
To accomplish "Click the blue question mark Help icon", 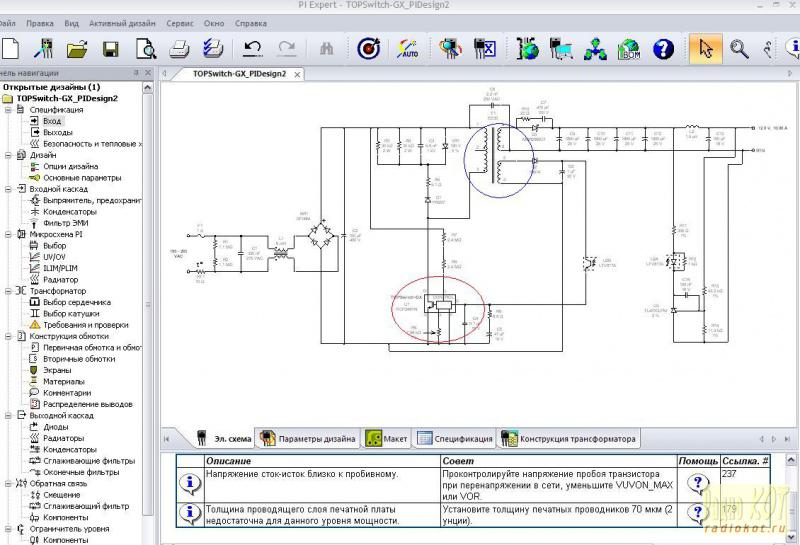I will (x=662, y=48).
